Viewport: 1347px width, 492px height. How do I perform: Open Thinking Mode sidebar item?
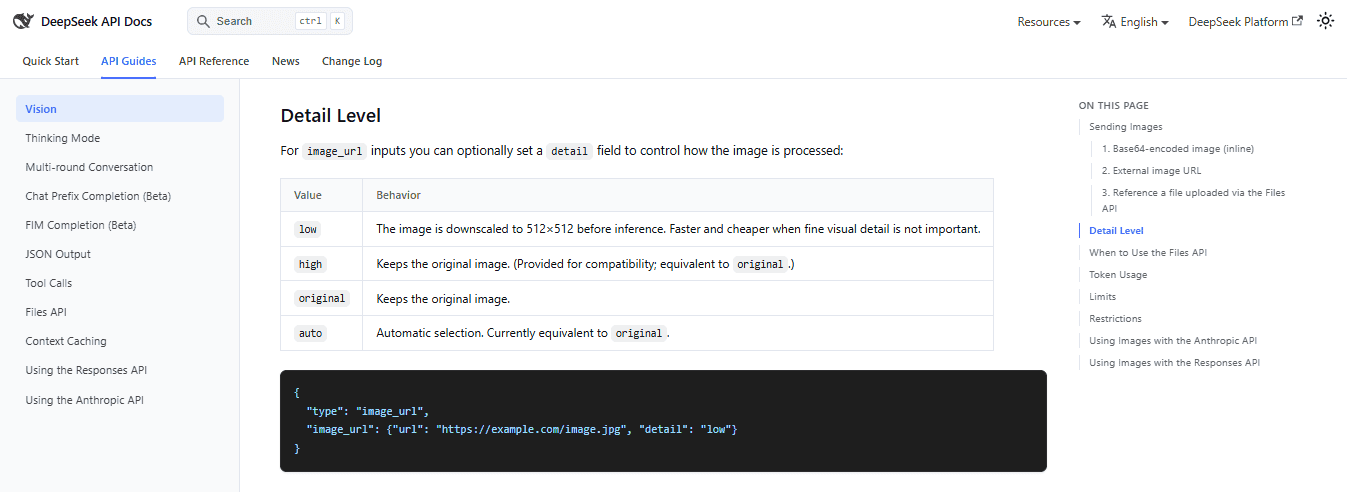tap(120, 138)
